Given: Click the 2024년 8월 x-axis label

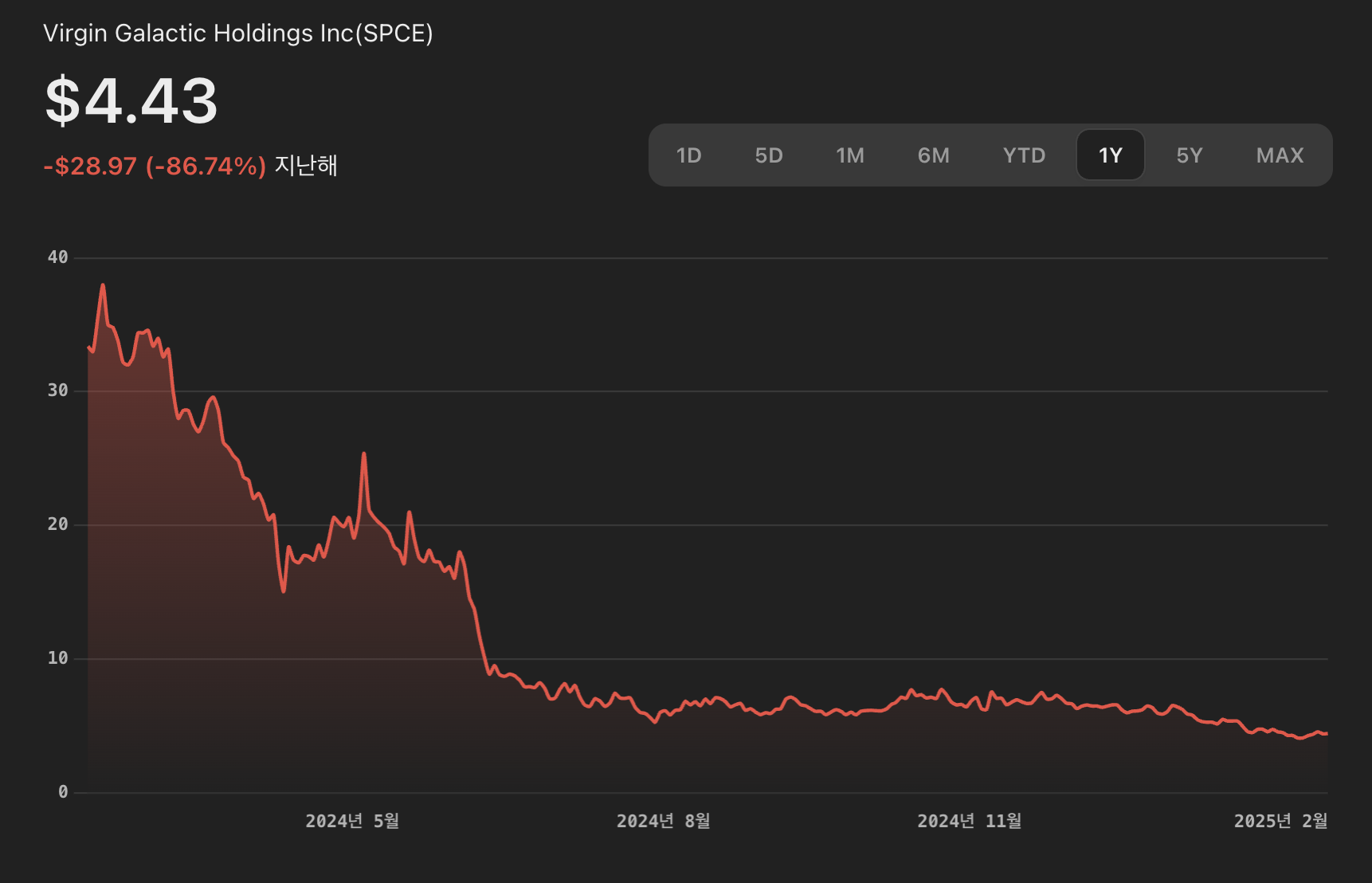Looking at the screenshot, I should pyautogui.click(x=663, y=821).
